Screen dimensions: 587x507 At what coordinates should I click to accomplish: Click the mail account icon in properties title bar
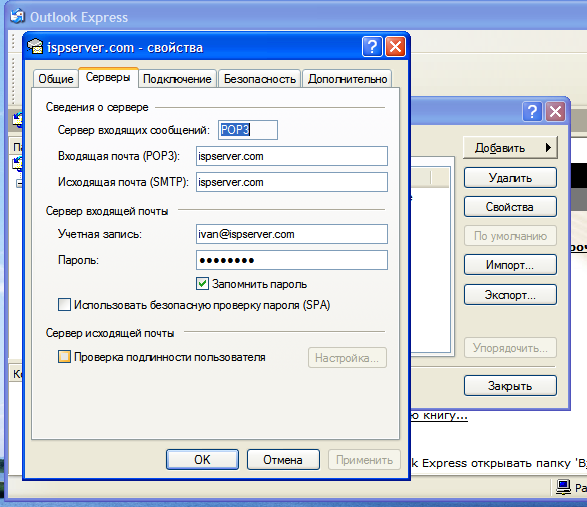coord(35,47)
